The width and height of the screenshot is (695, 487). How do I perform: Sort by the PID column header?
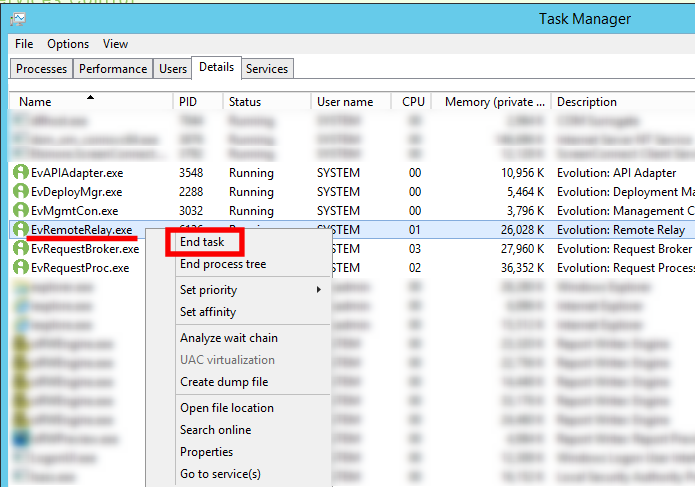pos(197,101)
